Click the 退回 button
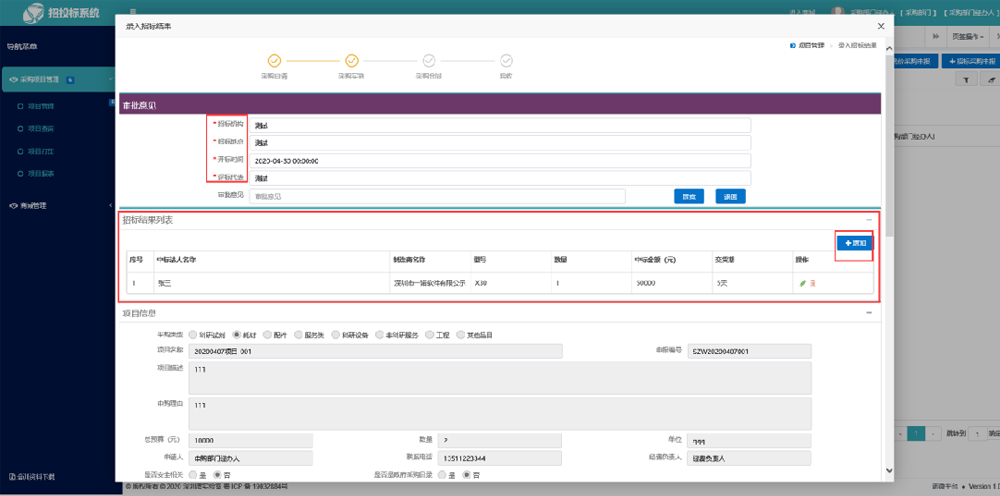The image size is (1000, 496). pos(730,196)
